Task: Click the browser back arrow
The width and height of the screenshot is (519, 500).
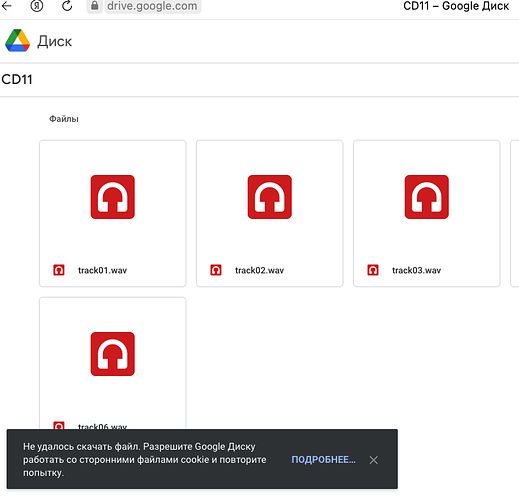Action: click(x=7, y=6)
